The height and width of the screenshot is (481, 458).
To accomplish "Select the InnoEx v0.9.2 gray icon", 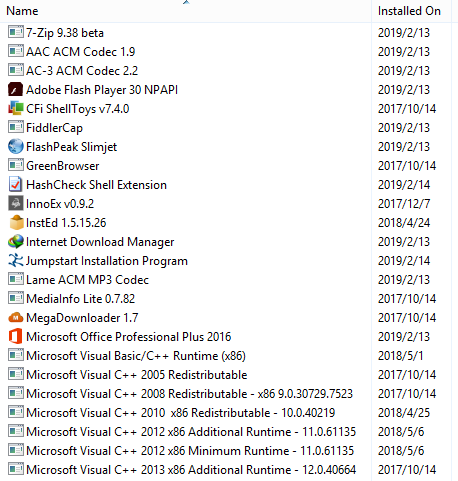I will (x=15, y=203).
